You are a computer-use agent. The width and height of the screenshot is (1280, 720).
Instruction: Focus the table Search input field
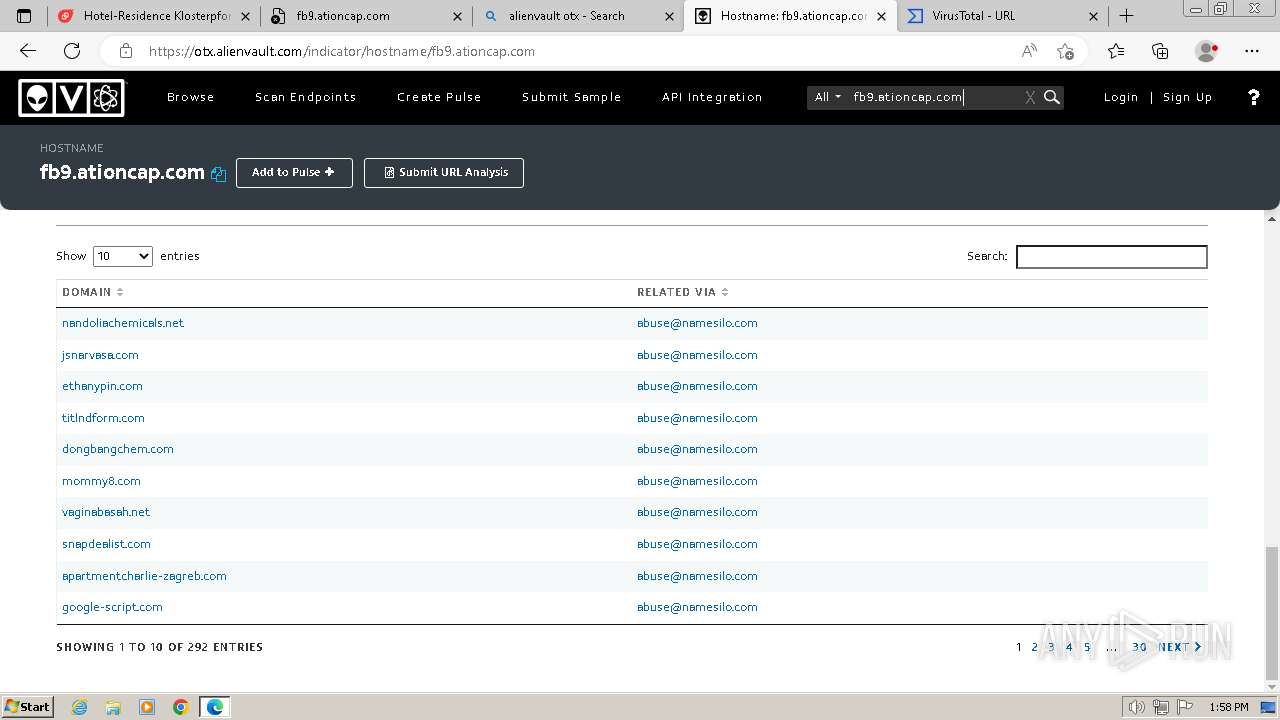click(x=1111, y=257)
